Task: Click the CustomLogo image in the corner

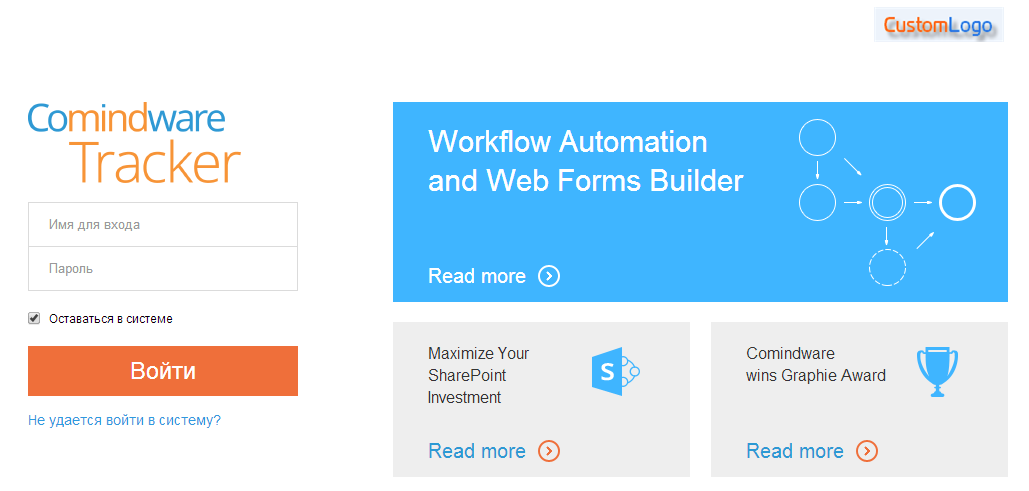Action: tap(938, 24)
